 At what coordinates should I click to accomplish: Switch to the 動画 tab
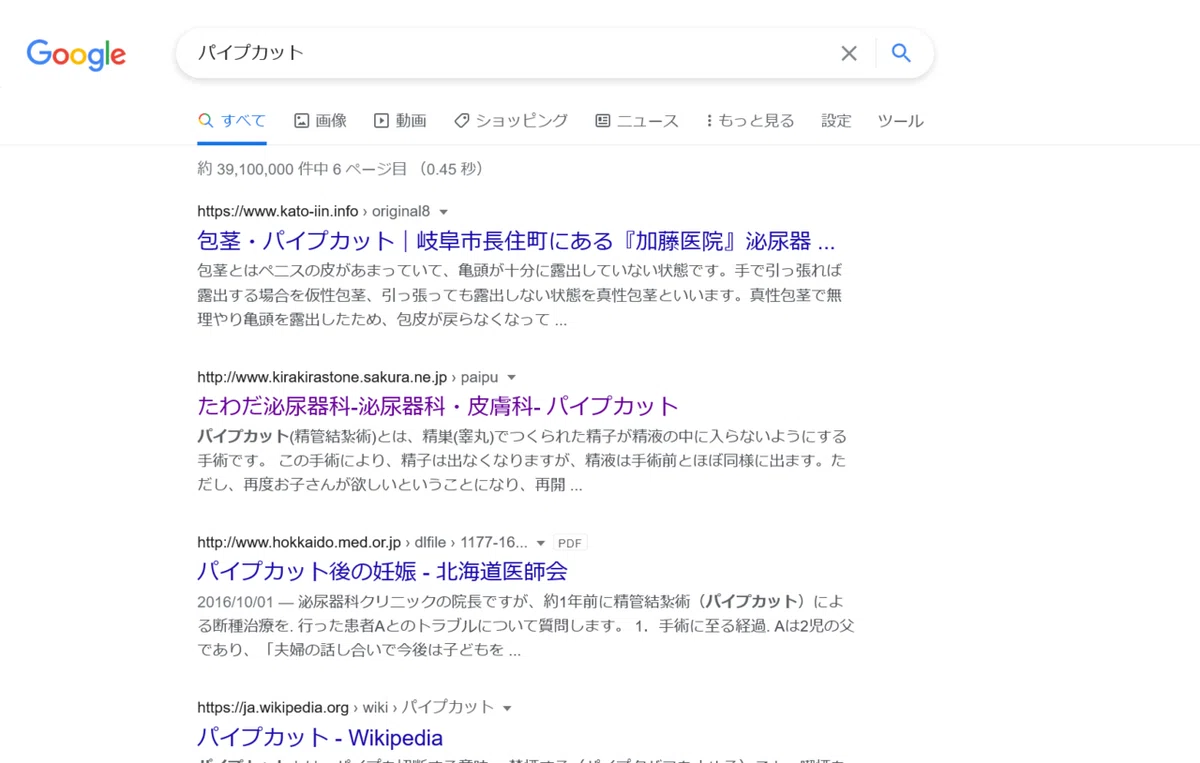[400, 121]
